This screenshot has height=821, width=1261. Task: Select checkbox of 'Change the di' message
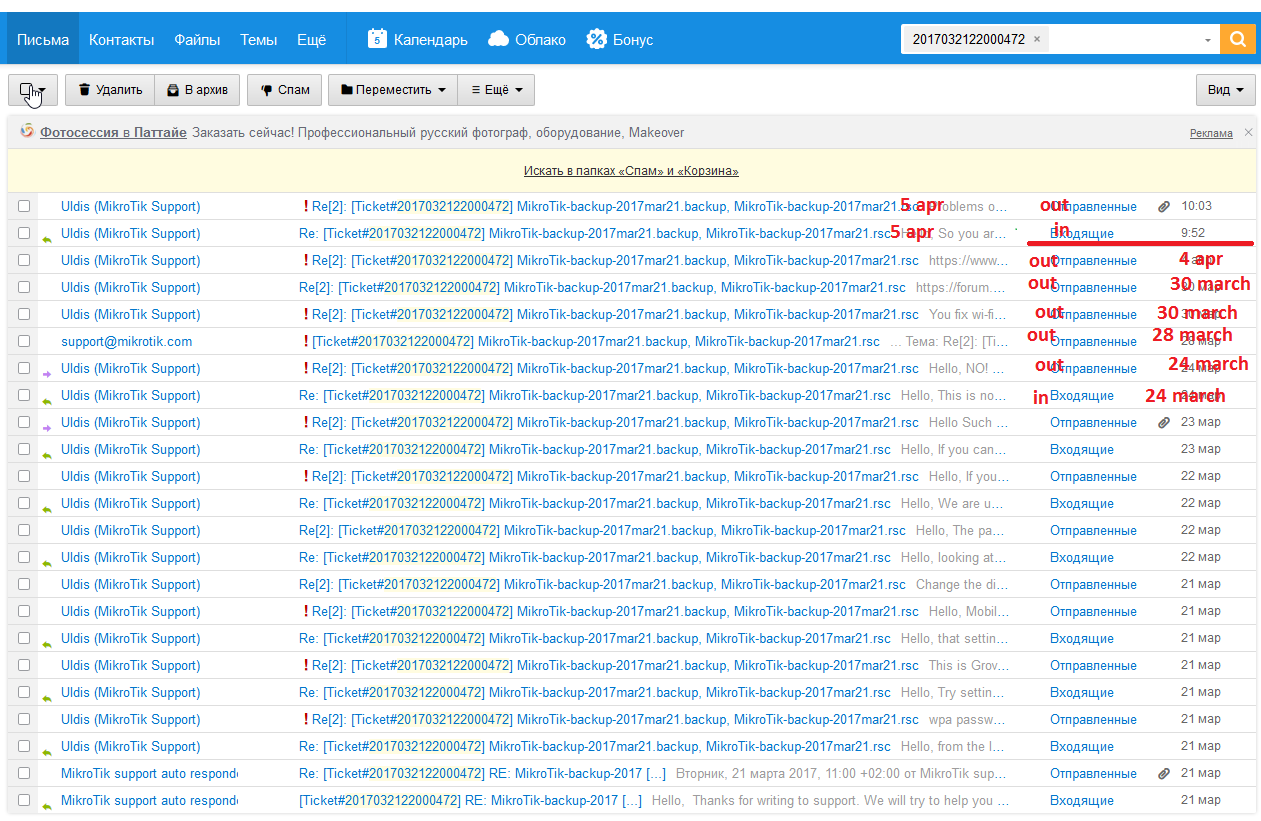pyautogui.click(x=24, y=584)
